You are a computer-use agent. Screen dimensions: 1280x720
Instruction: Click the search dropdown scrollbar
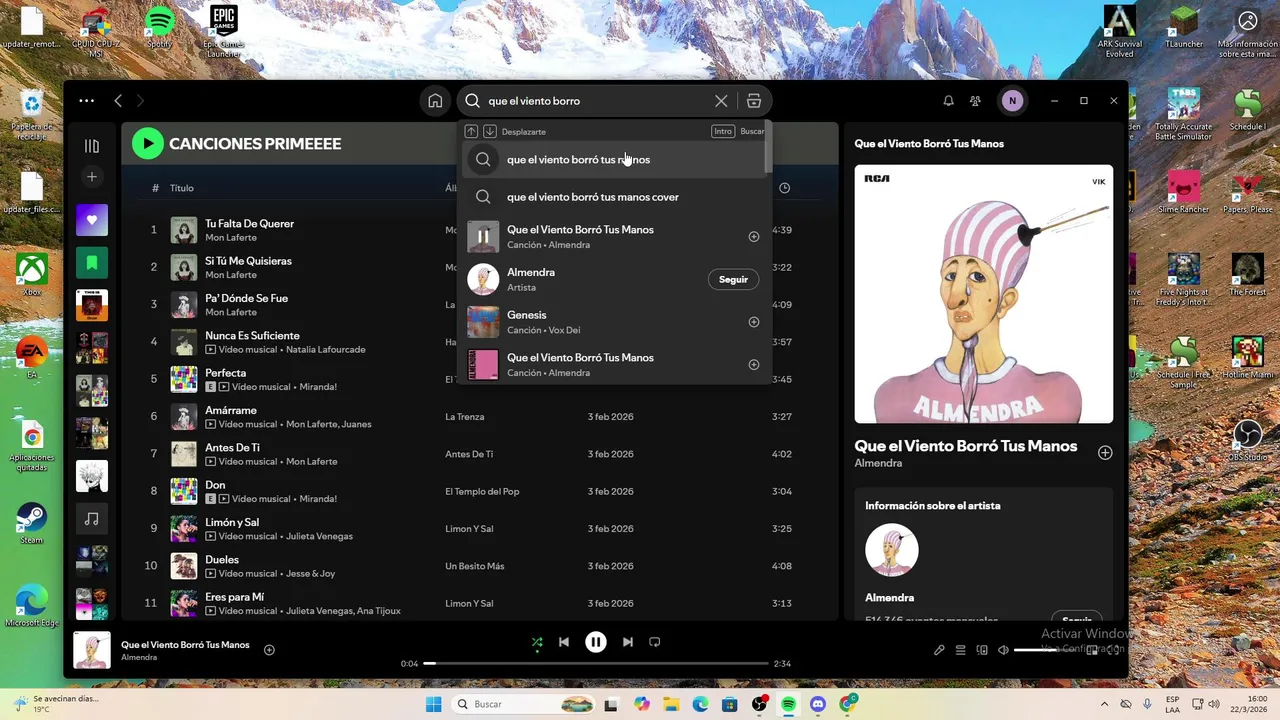coord(768,147)
